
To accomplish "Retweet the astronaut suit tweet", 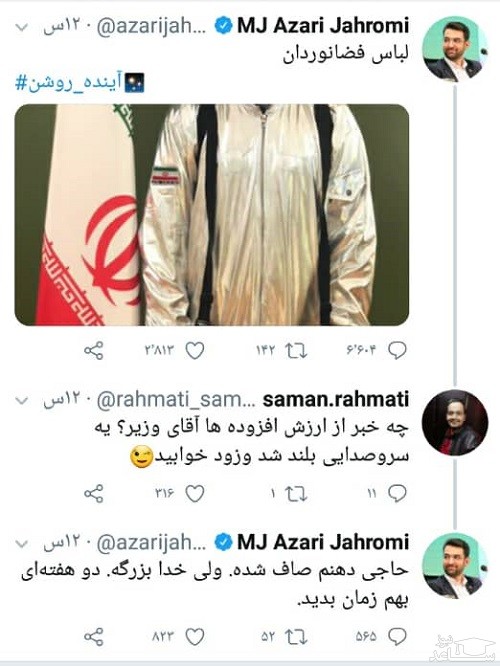I will pyautogui.click(x=296, y=351).
